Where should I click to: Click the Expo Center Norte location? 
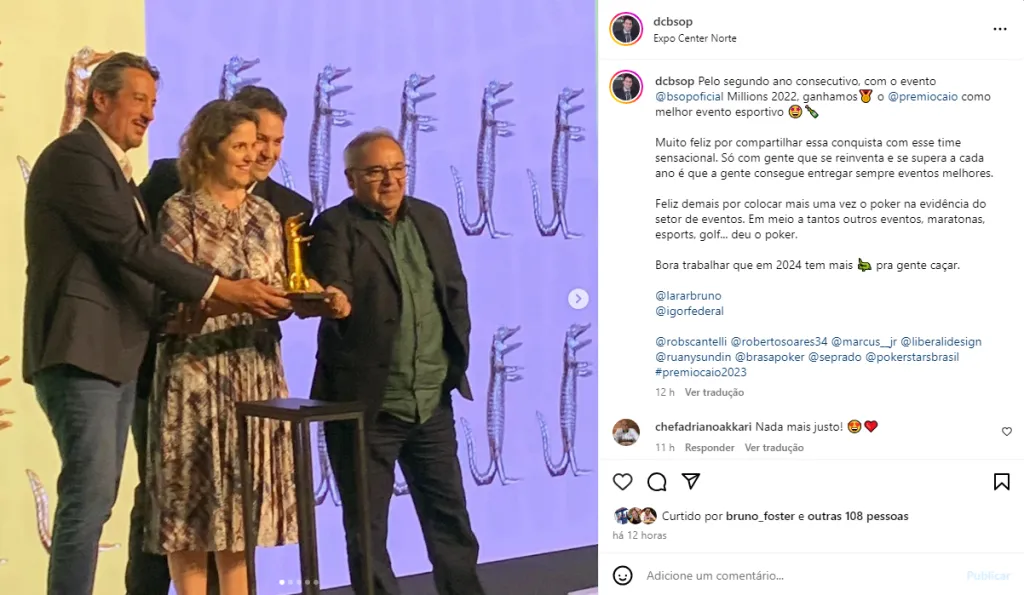(695, 39)
